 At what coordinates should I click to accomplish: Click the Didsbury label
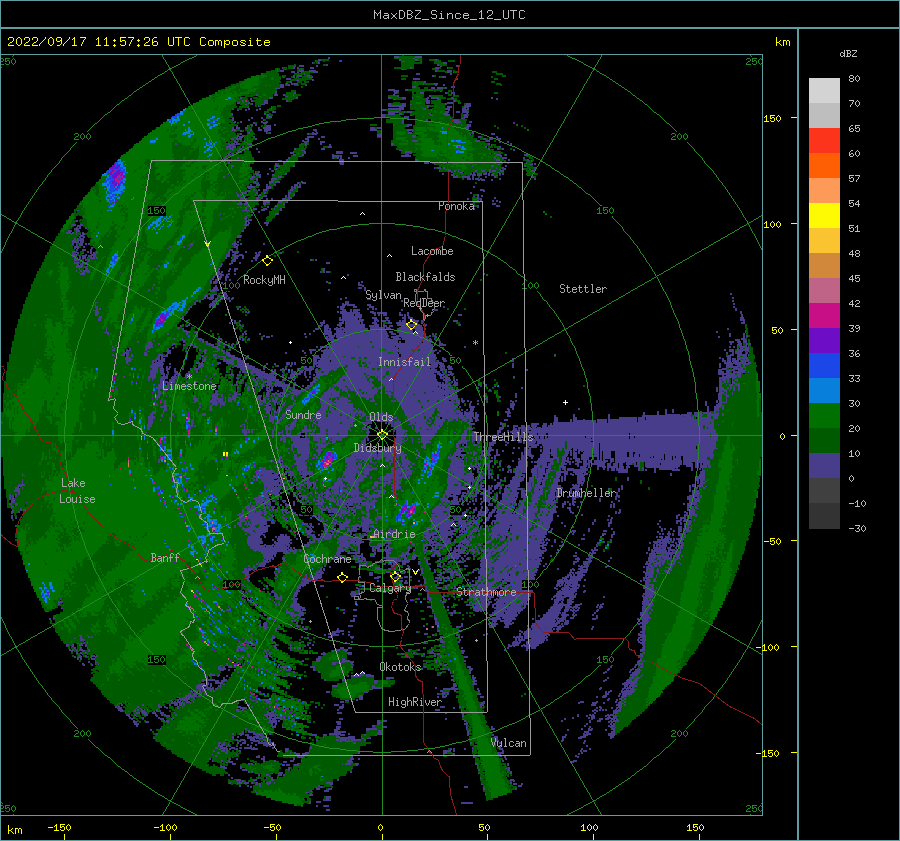coord(377,448)
